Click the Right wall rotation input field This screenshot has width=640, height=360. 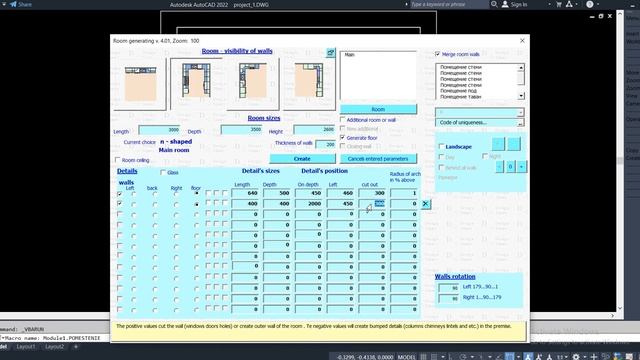tap(449, 298)
